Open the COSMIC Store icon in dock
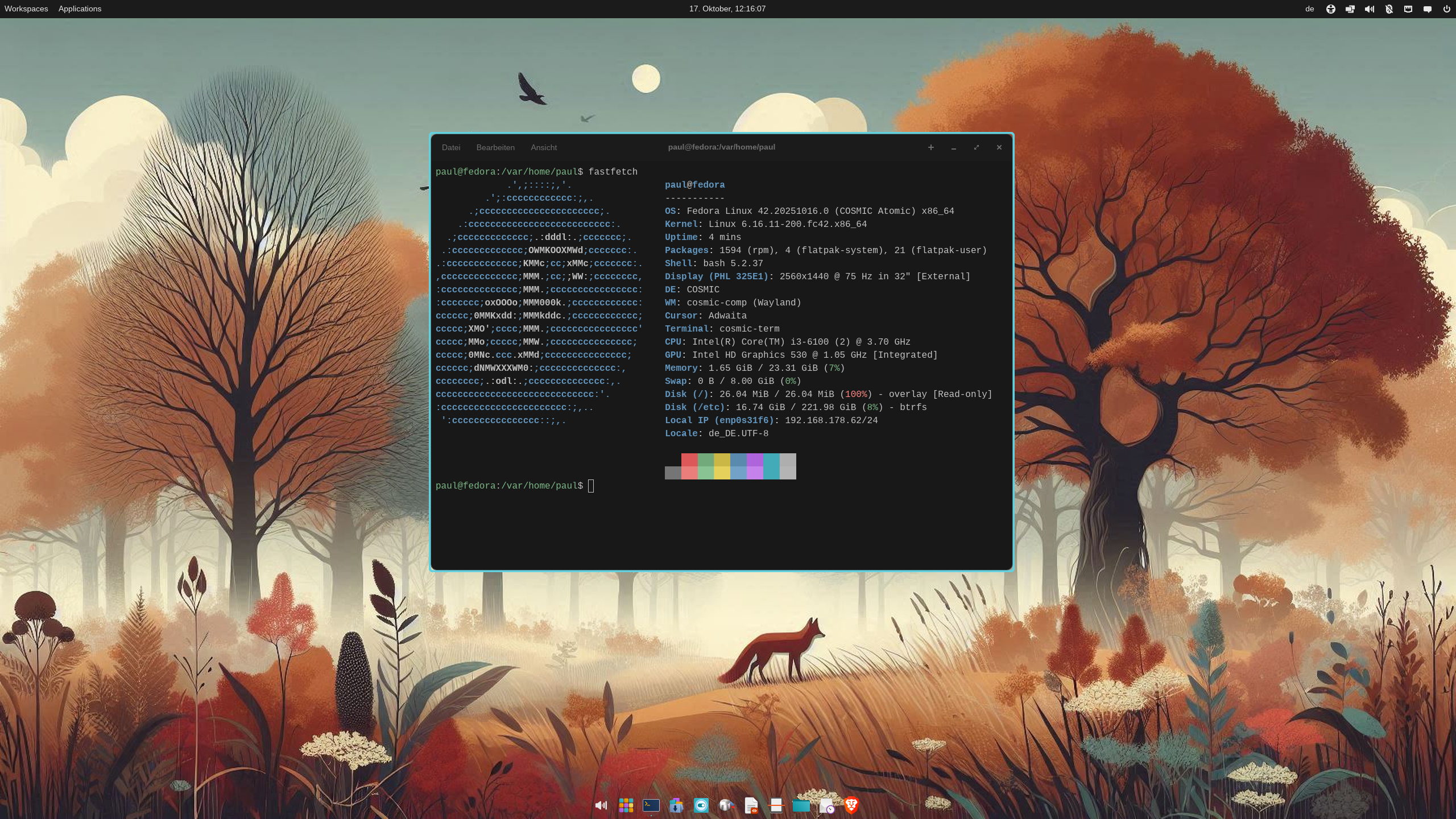This screenshot has height=819, width=1456. pyautogui.click(x=676, y=805)
